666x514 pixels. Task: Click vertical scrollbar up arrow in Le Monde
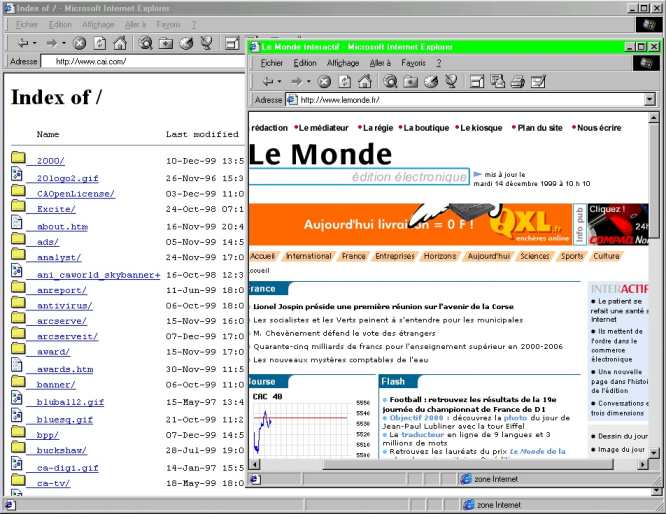coord(654,118)
